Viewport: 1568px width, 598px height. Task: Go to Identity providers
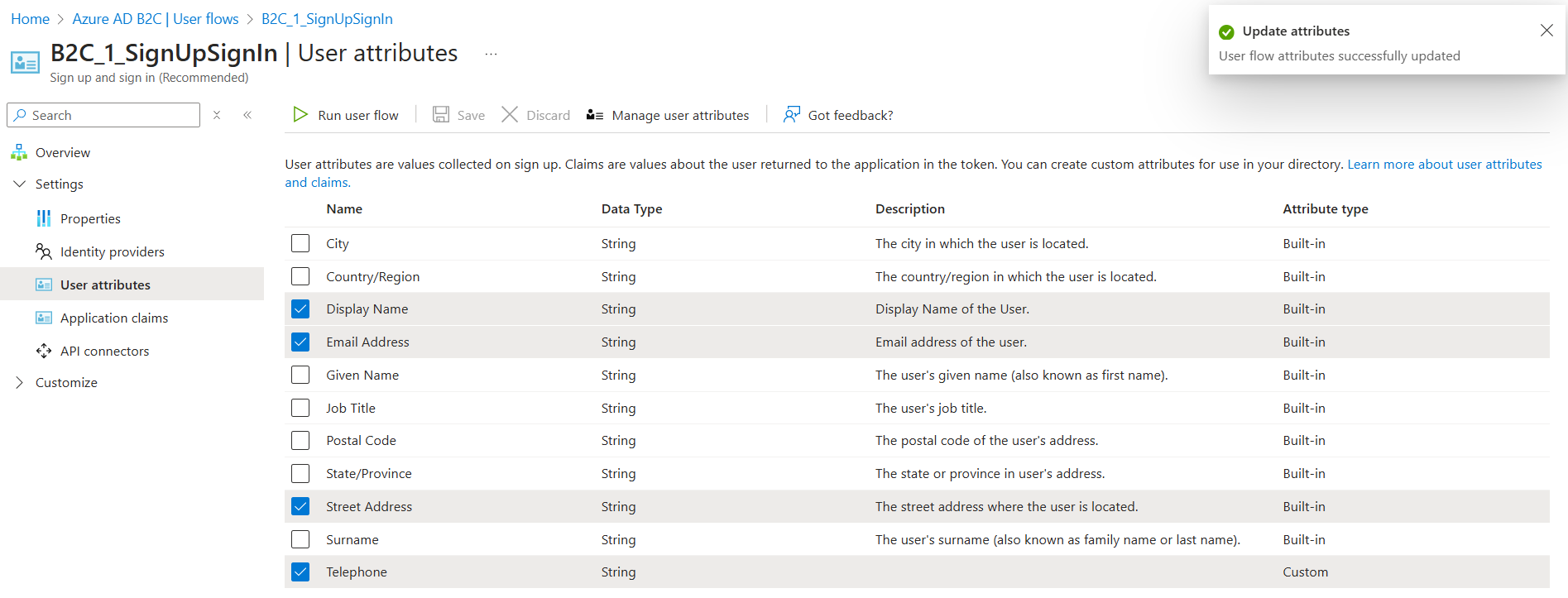pos(112,251)
